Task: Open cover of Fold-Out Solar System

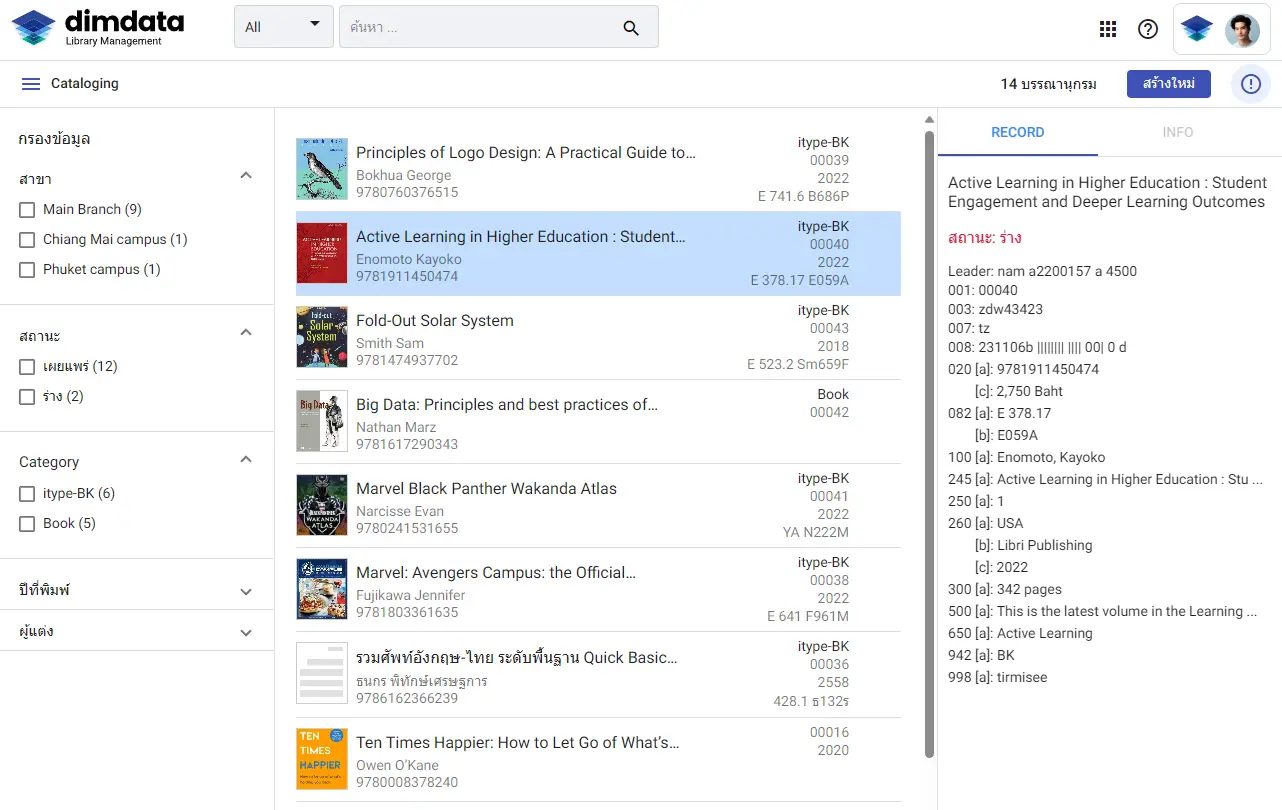Action: (322, 337)
